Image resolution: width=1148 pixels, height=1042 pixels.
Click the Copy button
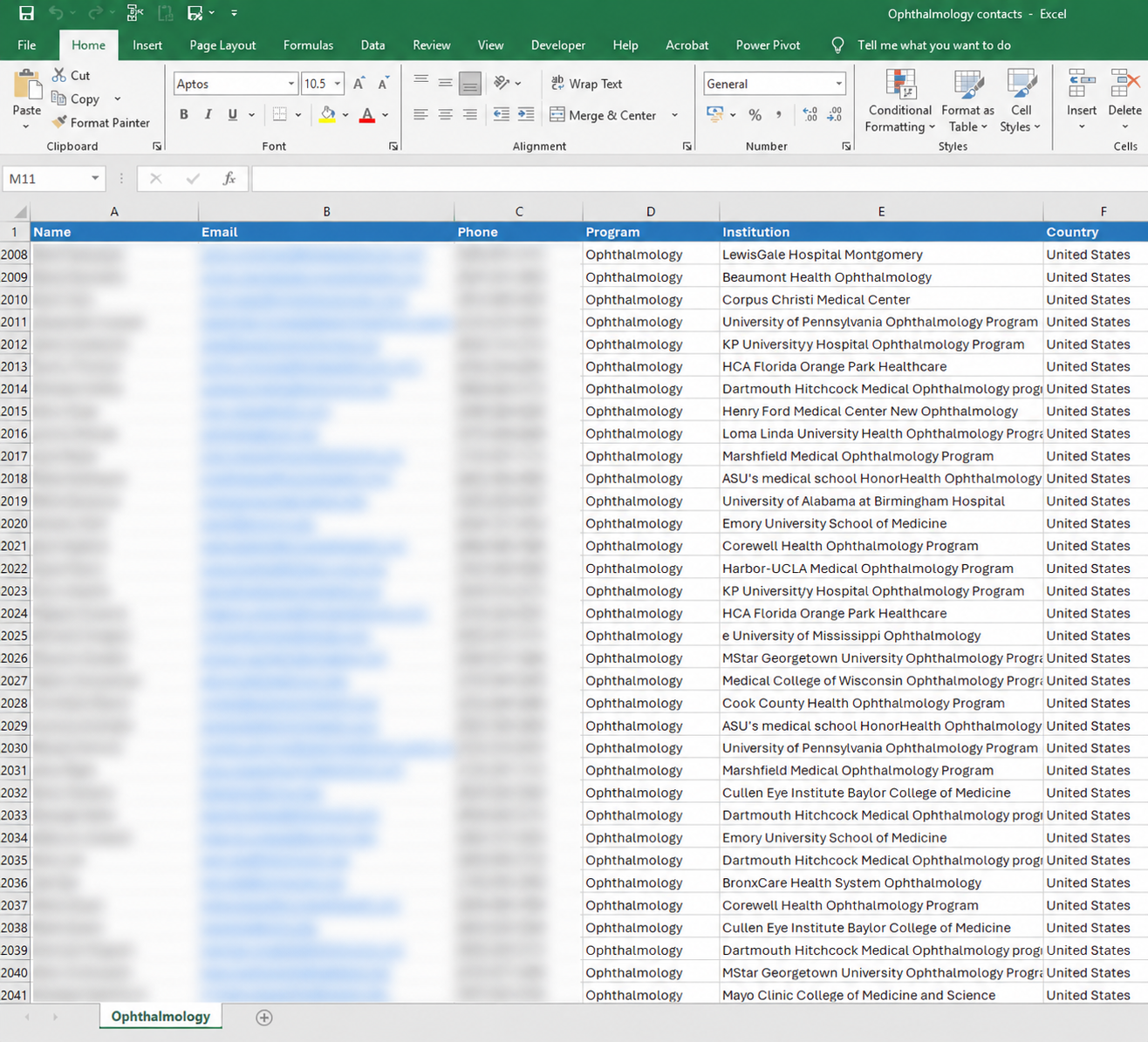click(75, 99)
